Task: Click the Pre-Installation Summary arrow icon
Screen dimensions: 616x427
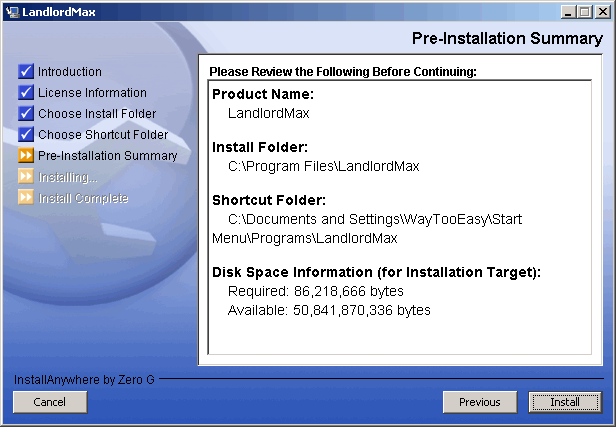Action: coord(26,155)
